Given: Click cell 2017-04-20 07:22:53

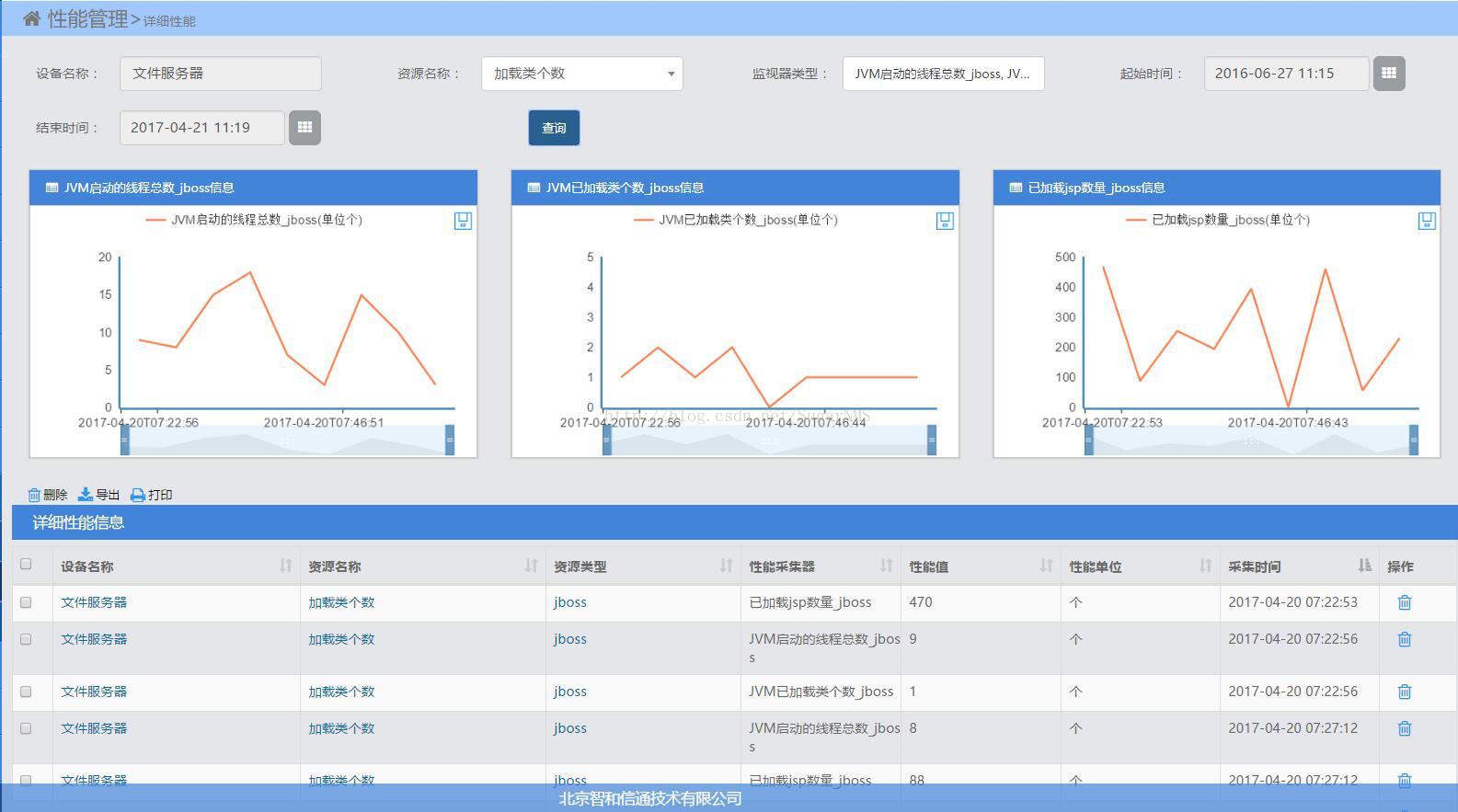Looking at the screenshot, I should 1292,602.
